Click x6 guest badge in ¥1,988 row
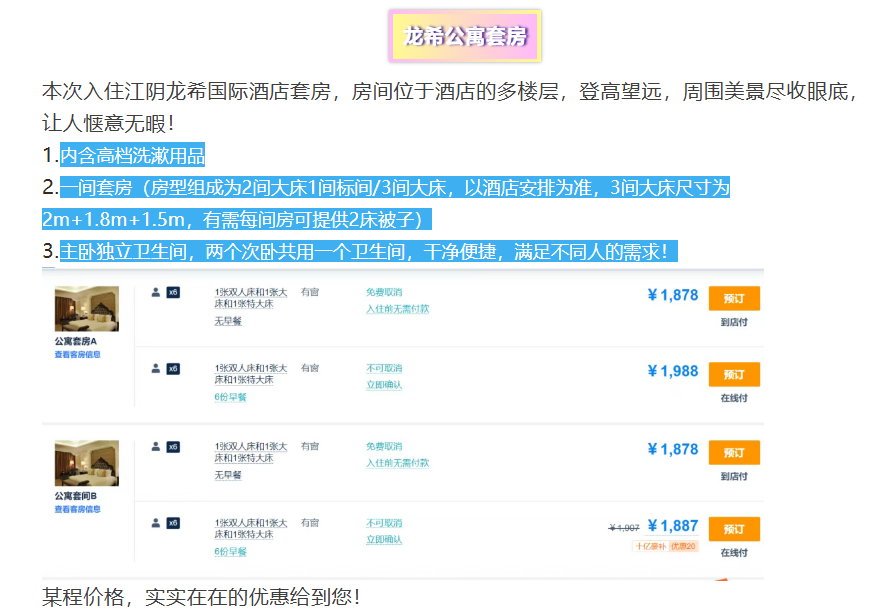Viewport: 885px width, 610px height. 173,369
